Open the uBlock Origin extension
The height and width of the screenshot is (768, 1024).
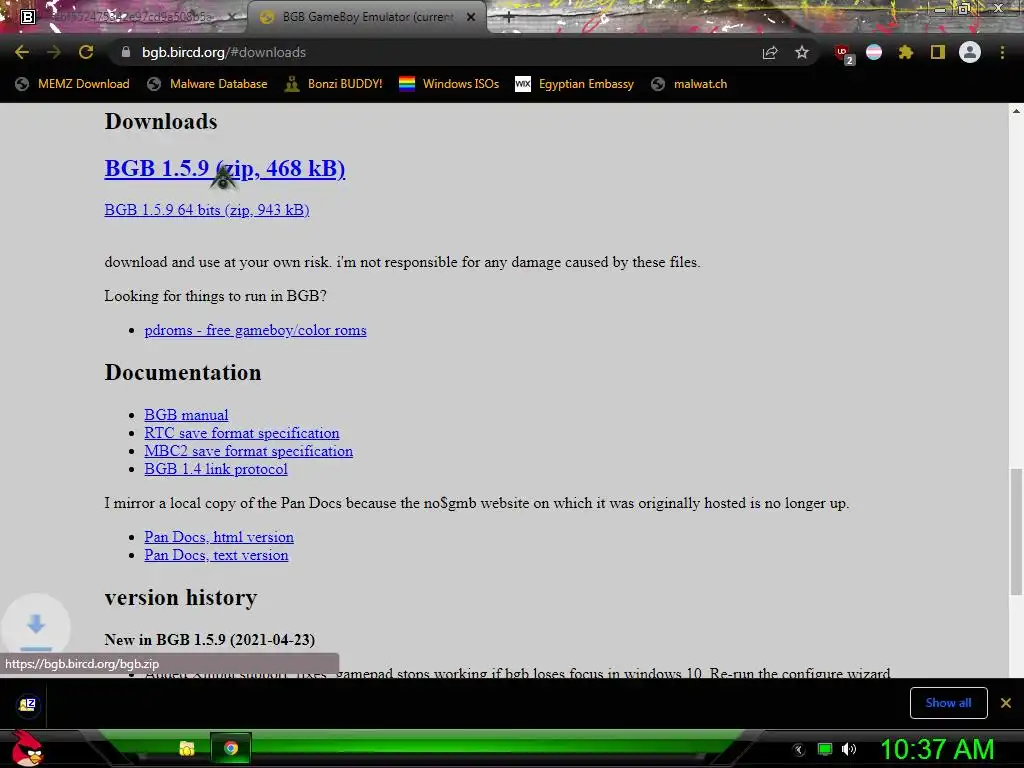(x=844, y=53)
